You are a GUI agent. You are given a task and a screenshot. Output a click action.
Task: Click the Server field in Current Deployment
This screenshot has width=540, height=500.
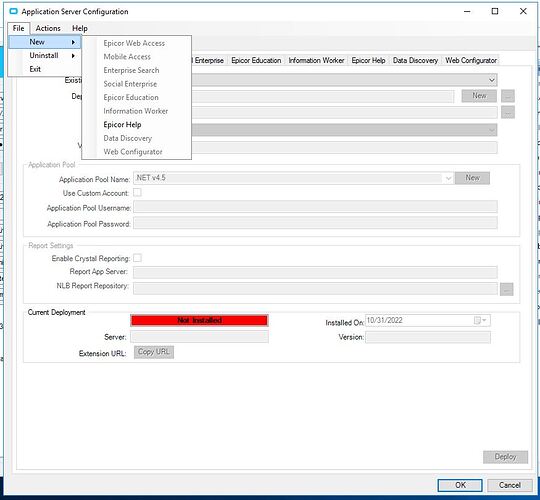tap(199, 337)
